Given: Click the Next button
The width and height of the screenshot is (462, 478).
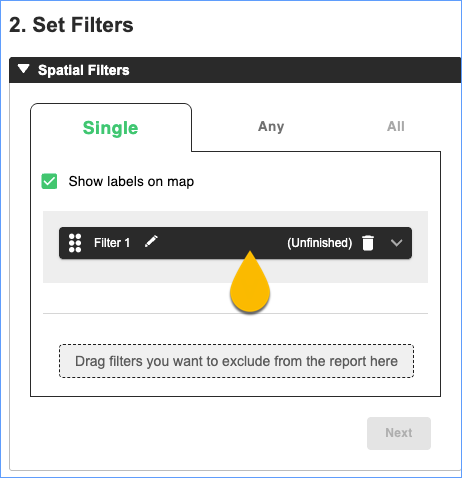Looking at the screenshot, I should point(399,433).
